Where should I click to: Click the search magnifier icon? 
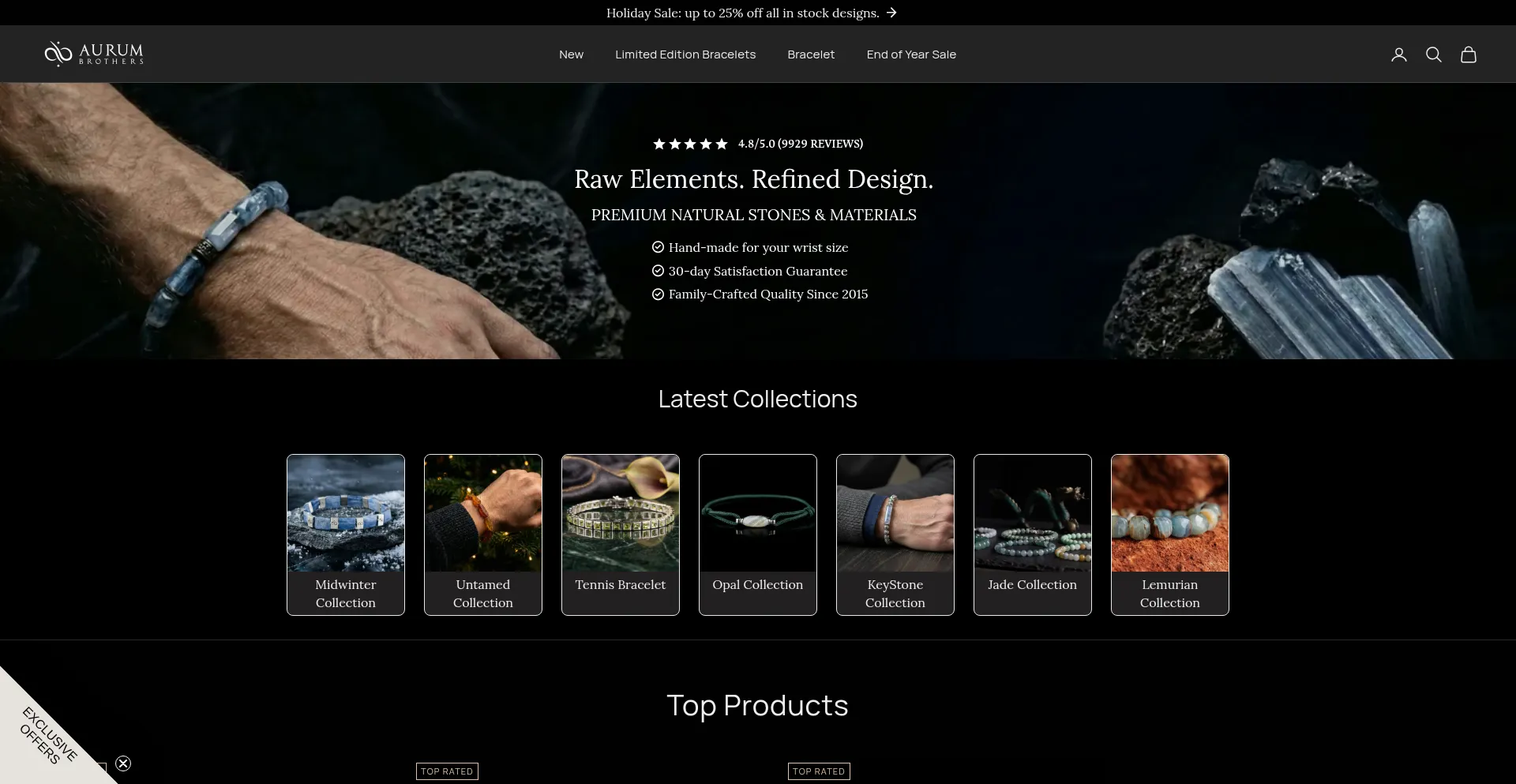[1433, 54]
